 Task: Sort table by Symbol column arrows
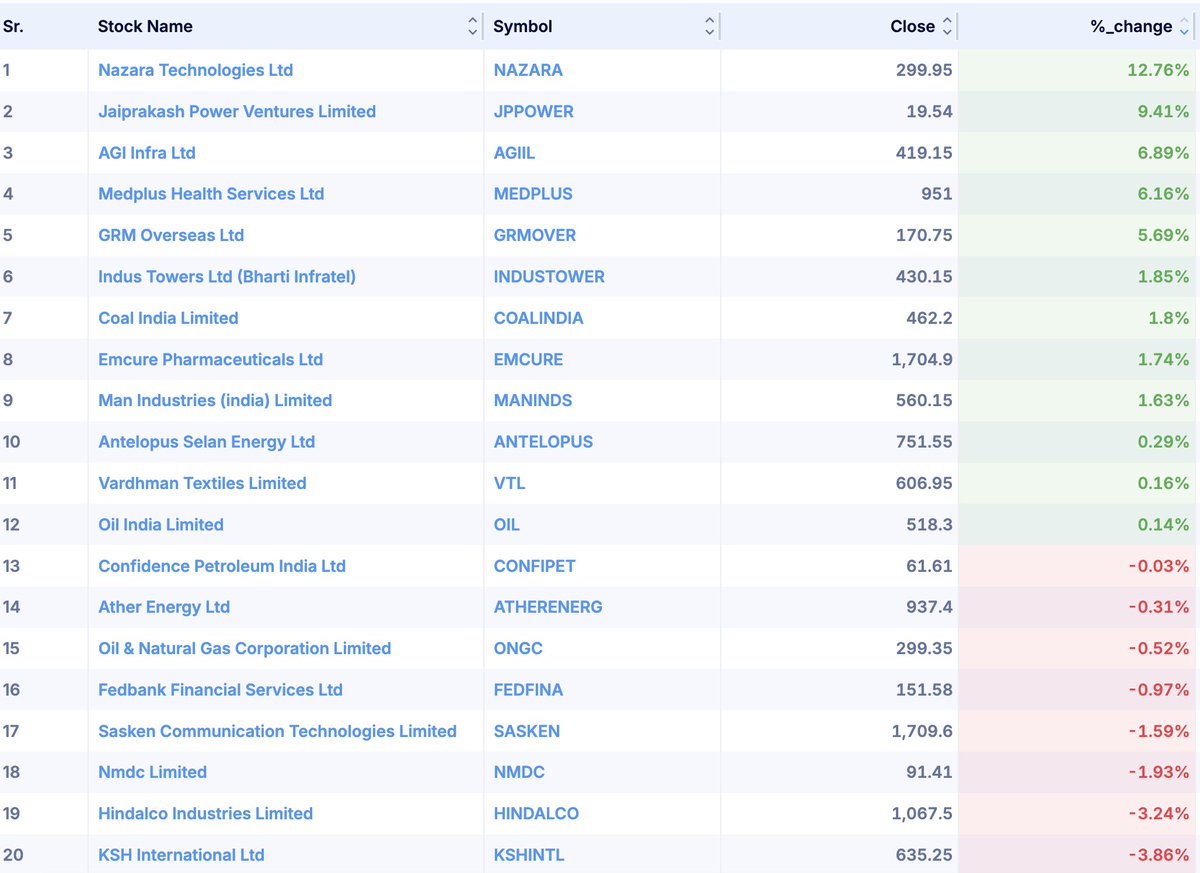point(710,27)
